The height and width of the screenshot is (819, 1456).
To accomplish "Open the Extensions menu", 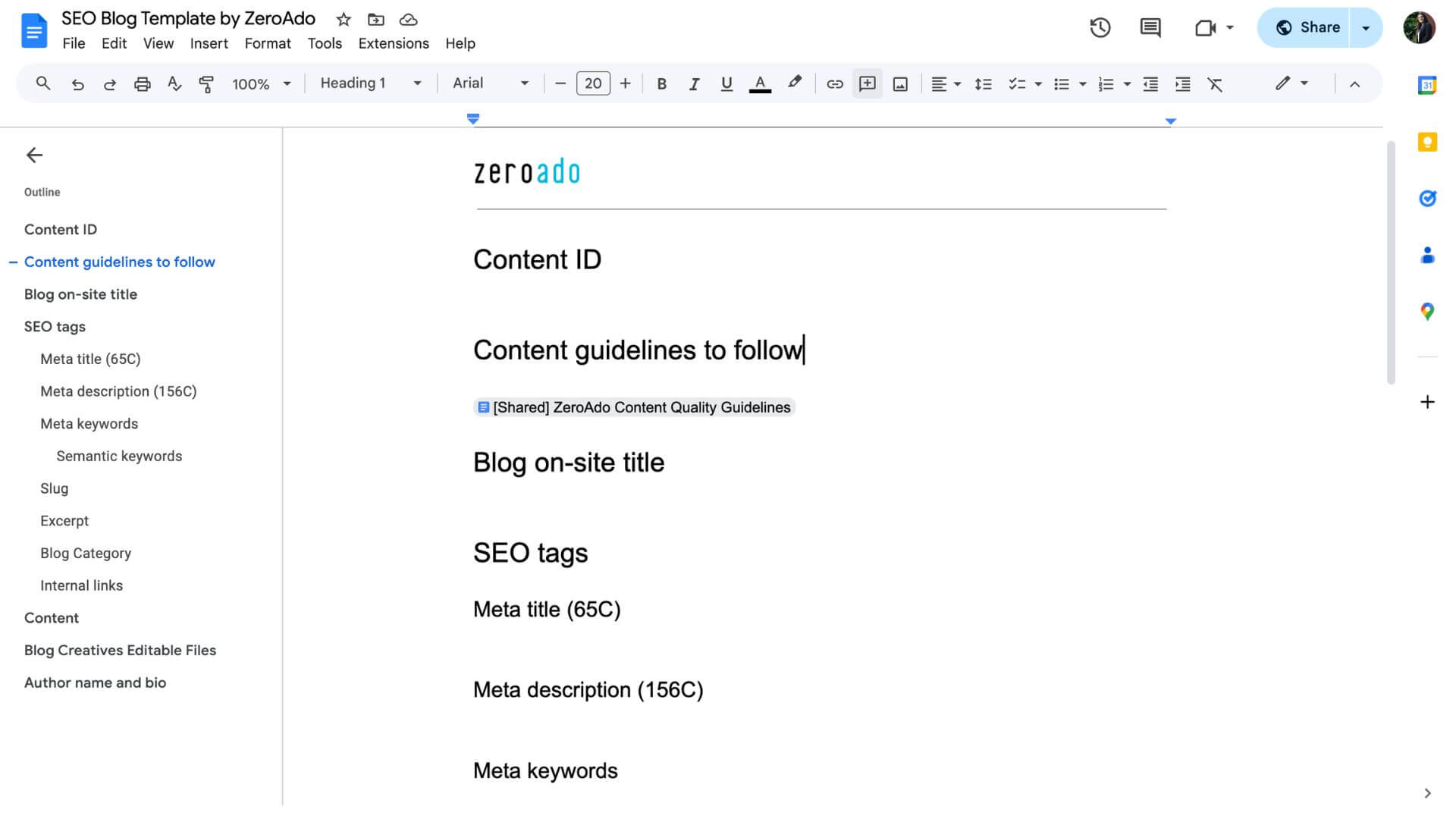I will (x=394, y=44).
